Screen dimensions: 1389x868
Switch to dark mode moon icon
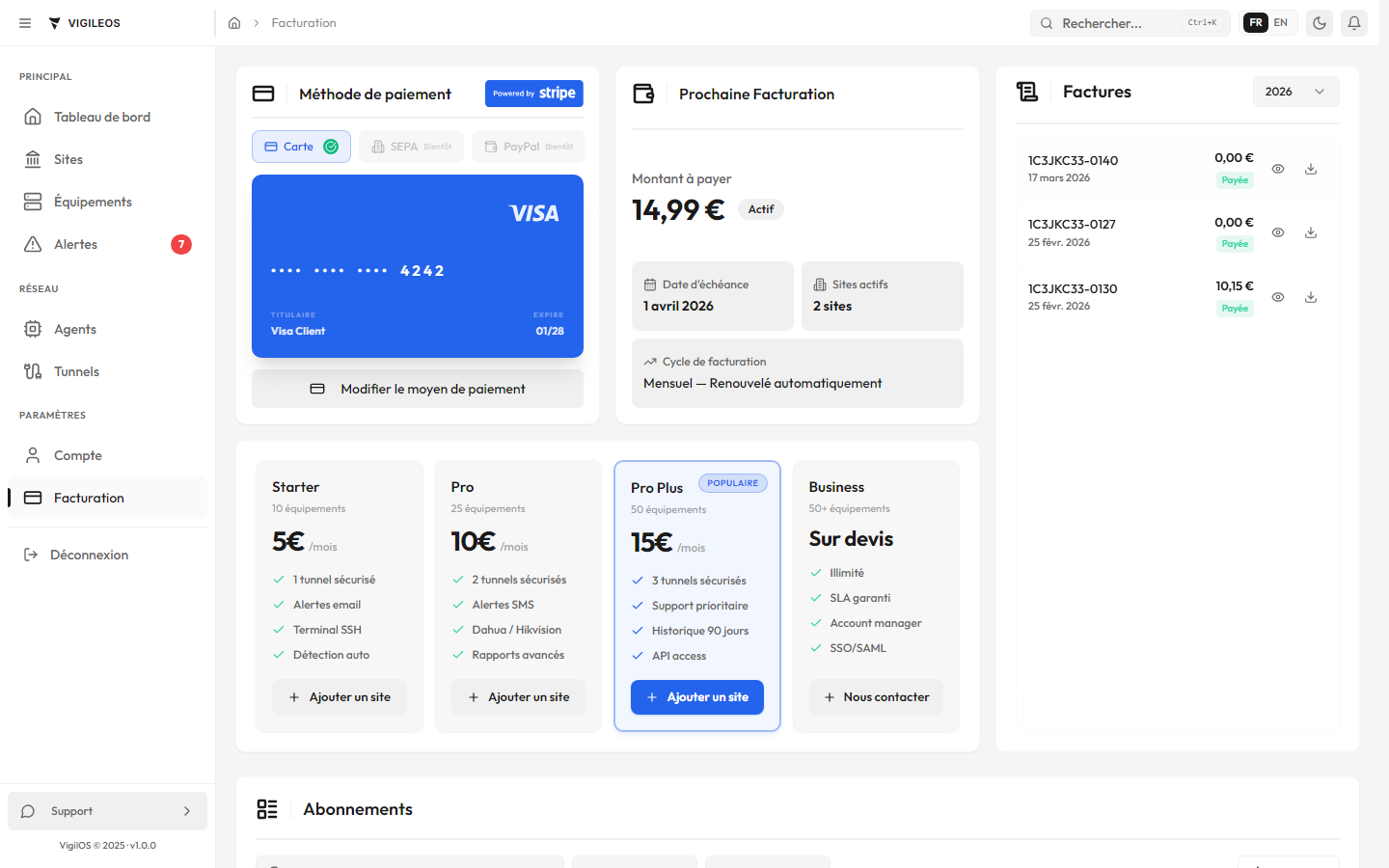pyautogui.click(x=1320, y=23)
